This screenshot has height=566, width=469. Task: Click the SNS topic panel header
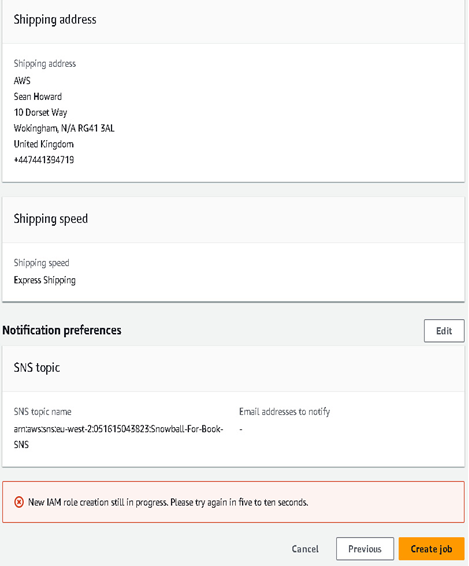pyautogui.click(x=37, y=368)
